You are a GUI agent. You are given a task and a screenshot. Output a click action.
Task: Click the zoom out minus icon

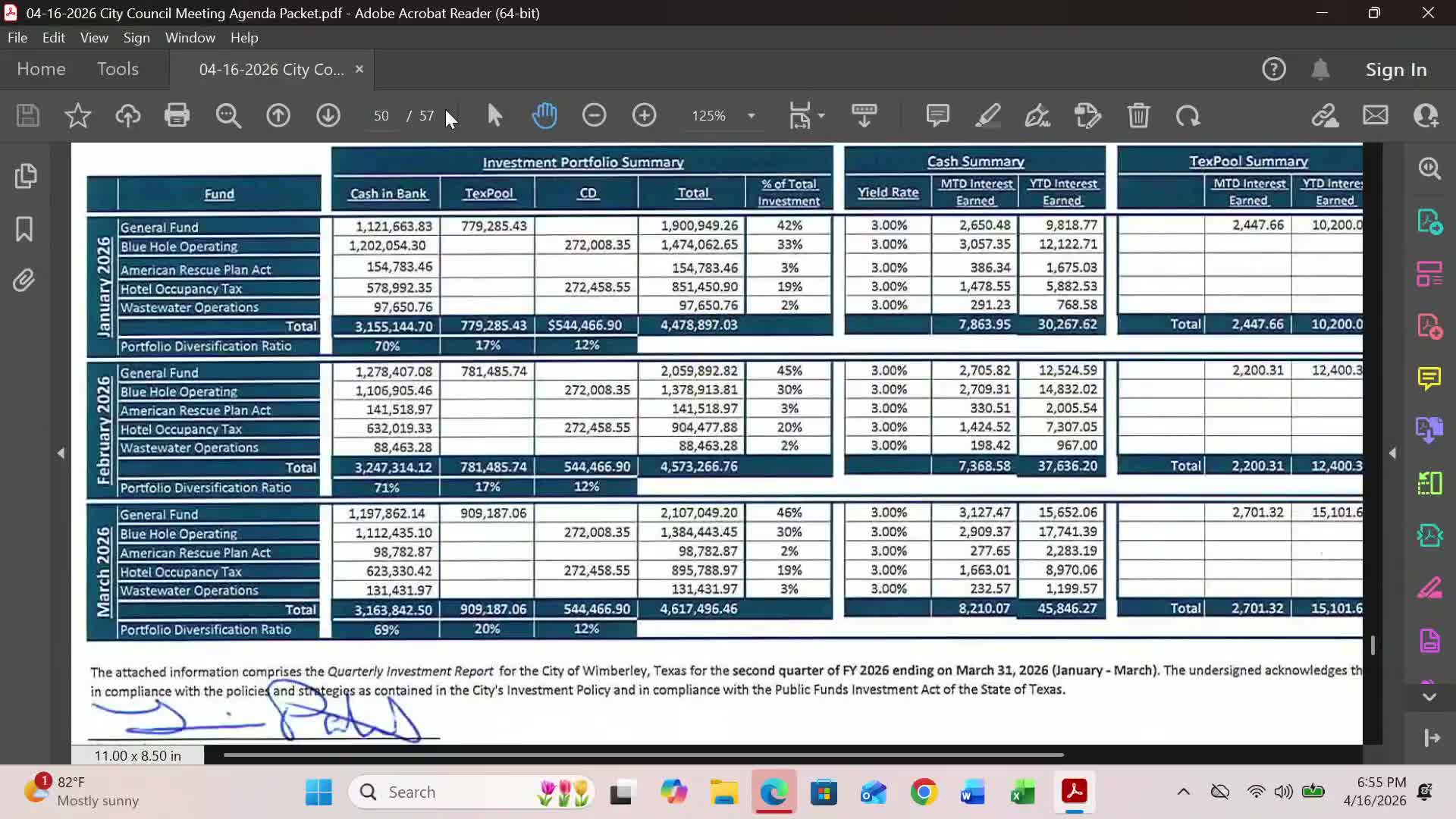tap(594, 115)
